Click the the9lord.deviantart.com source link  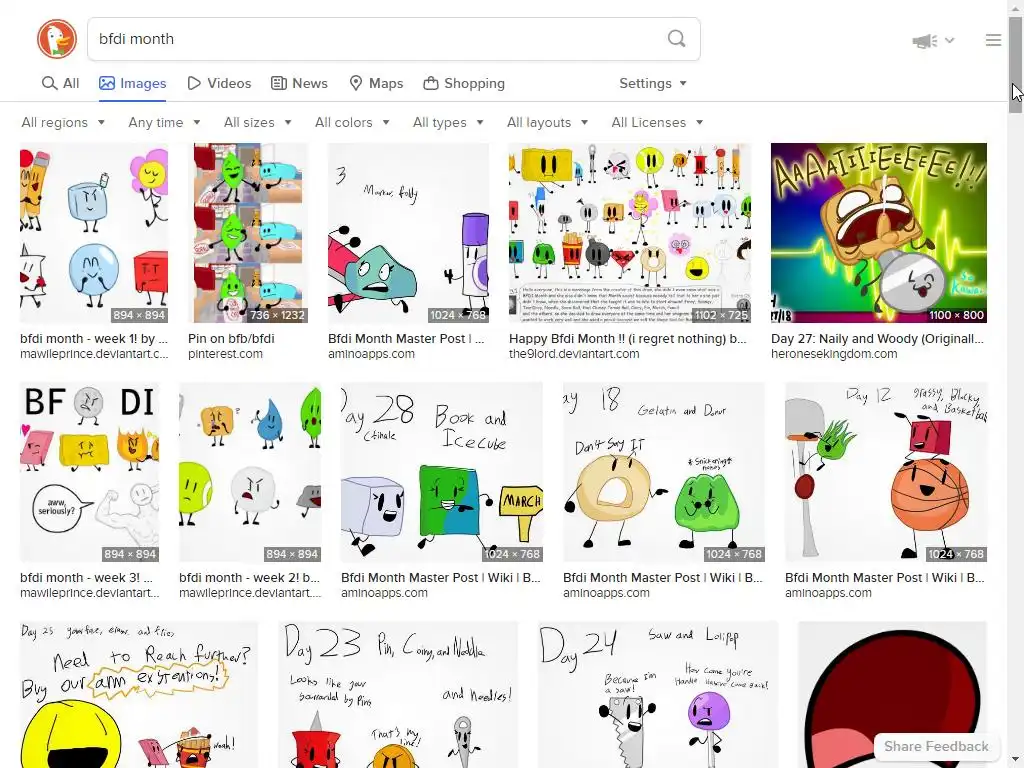tap(574, 354)
